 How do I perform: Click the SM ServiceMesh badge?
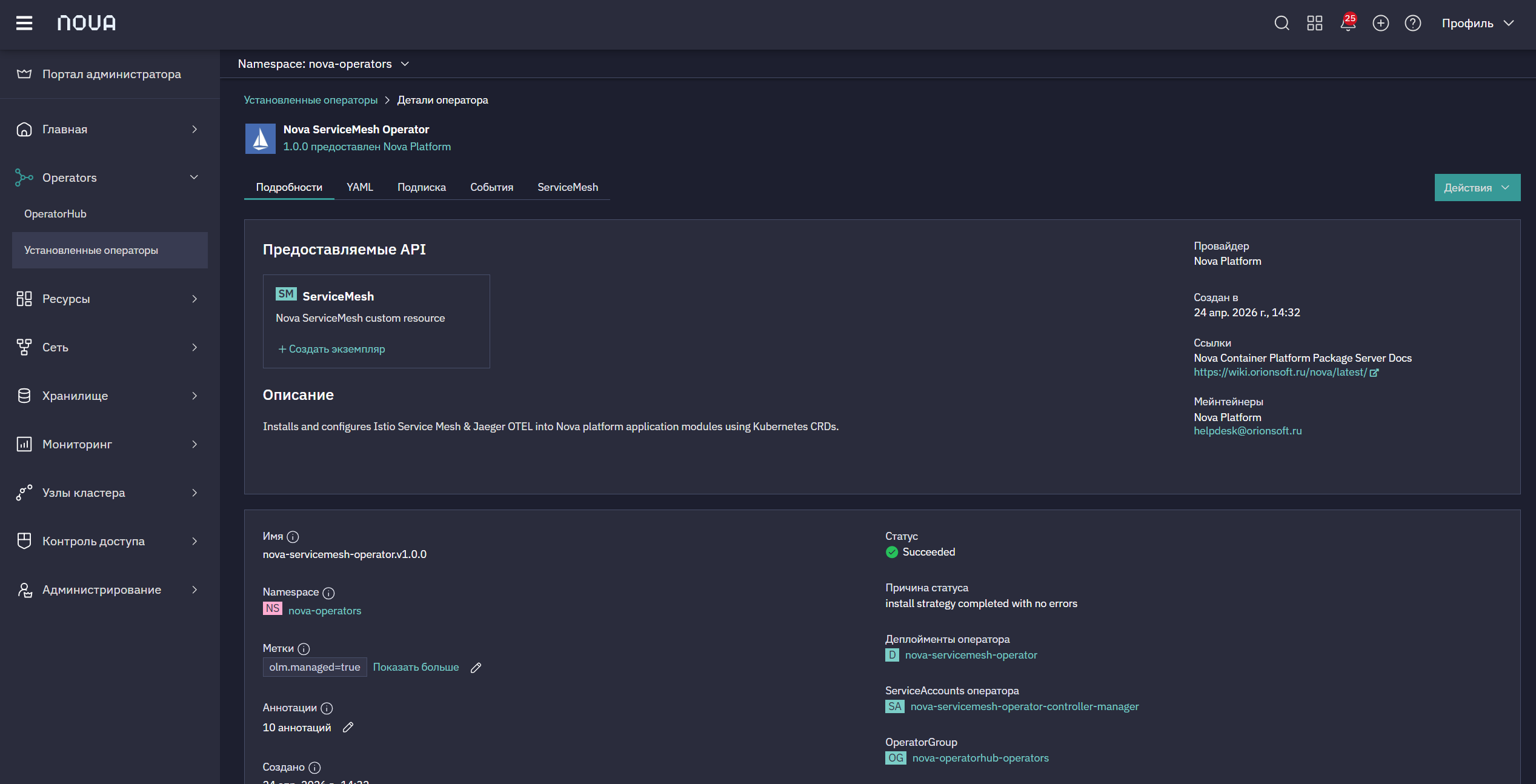tap(286, 294)
